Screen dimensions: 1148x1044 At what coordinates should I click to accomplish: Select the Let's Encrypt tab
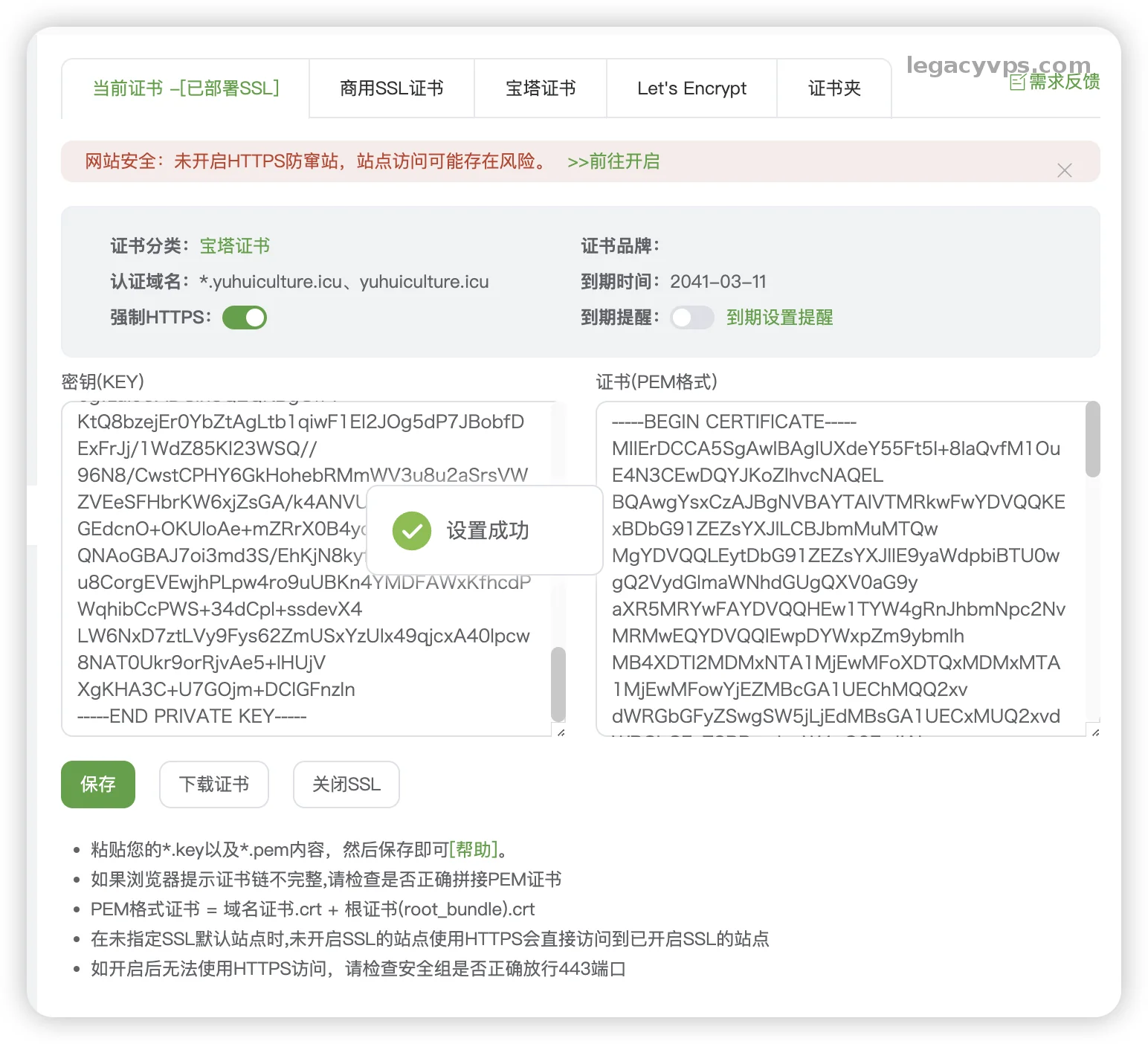691,88
